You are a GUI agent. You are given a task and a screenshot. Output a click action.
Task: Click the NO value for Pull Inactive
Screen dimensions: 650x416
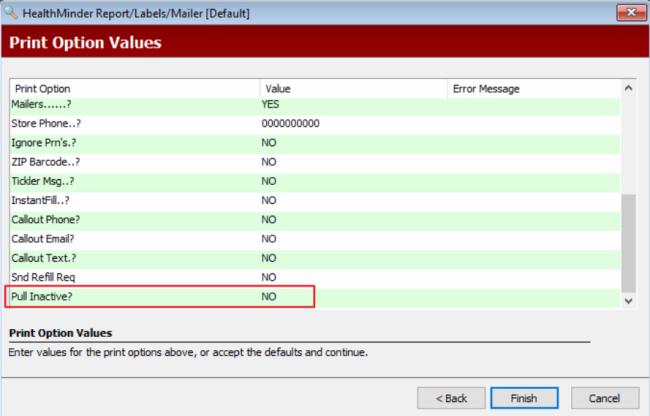269,297
